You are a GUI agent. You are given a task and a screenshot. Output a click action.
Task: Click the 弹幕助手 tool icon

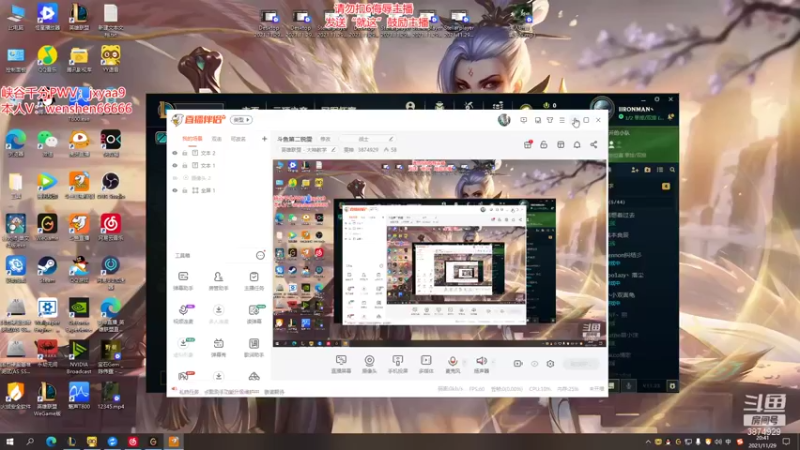(183, 277)
